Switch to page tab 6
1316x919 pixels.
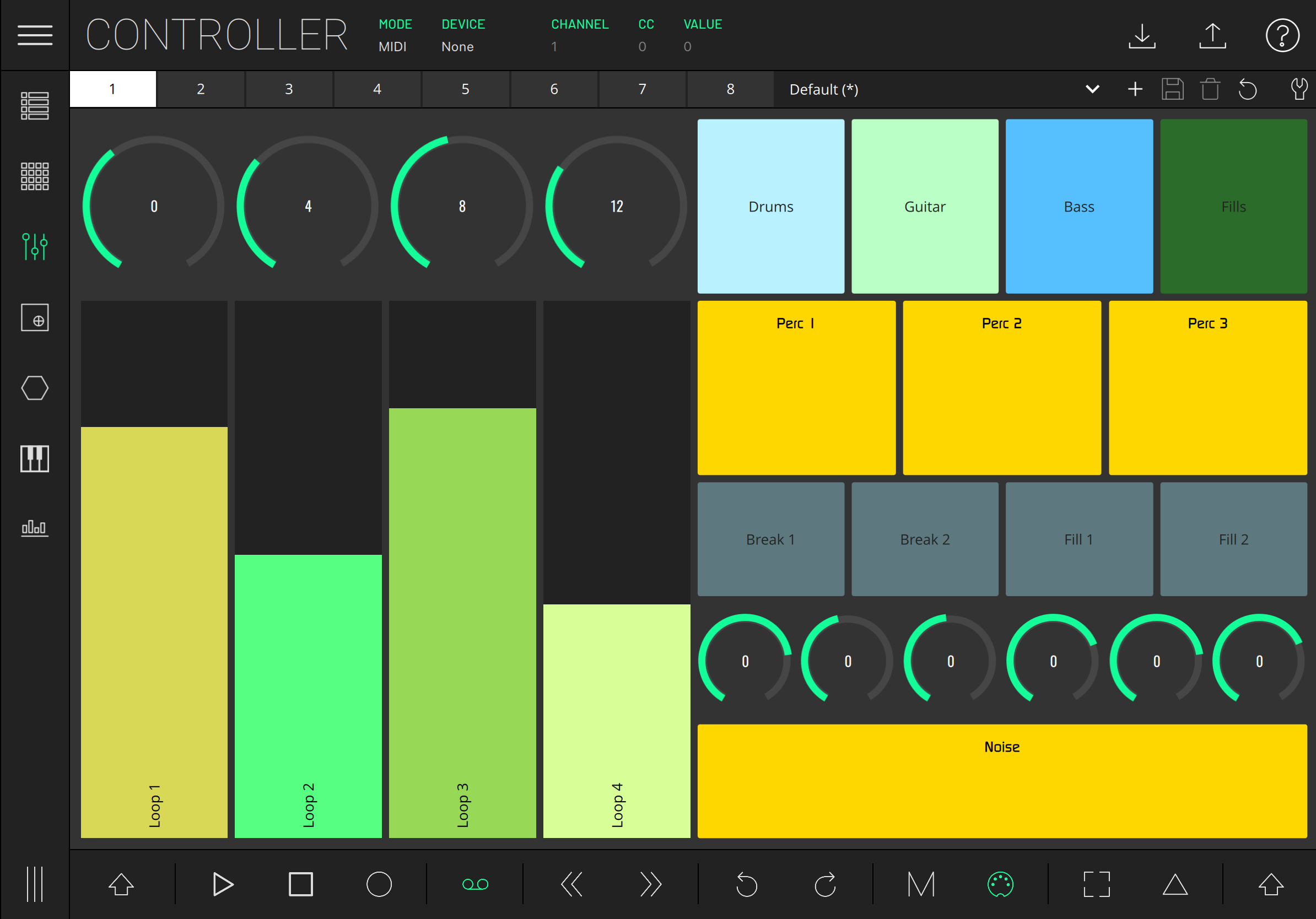tap(554, 89)
